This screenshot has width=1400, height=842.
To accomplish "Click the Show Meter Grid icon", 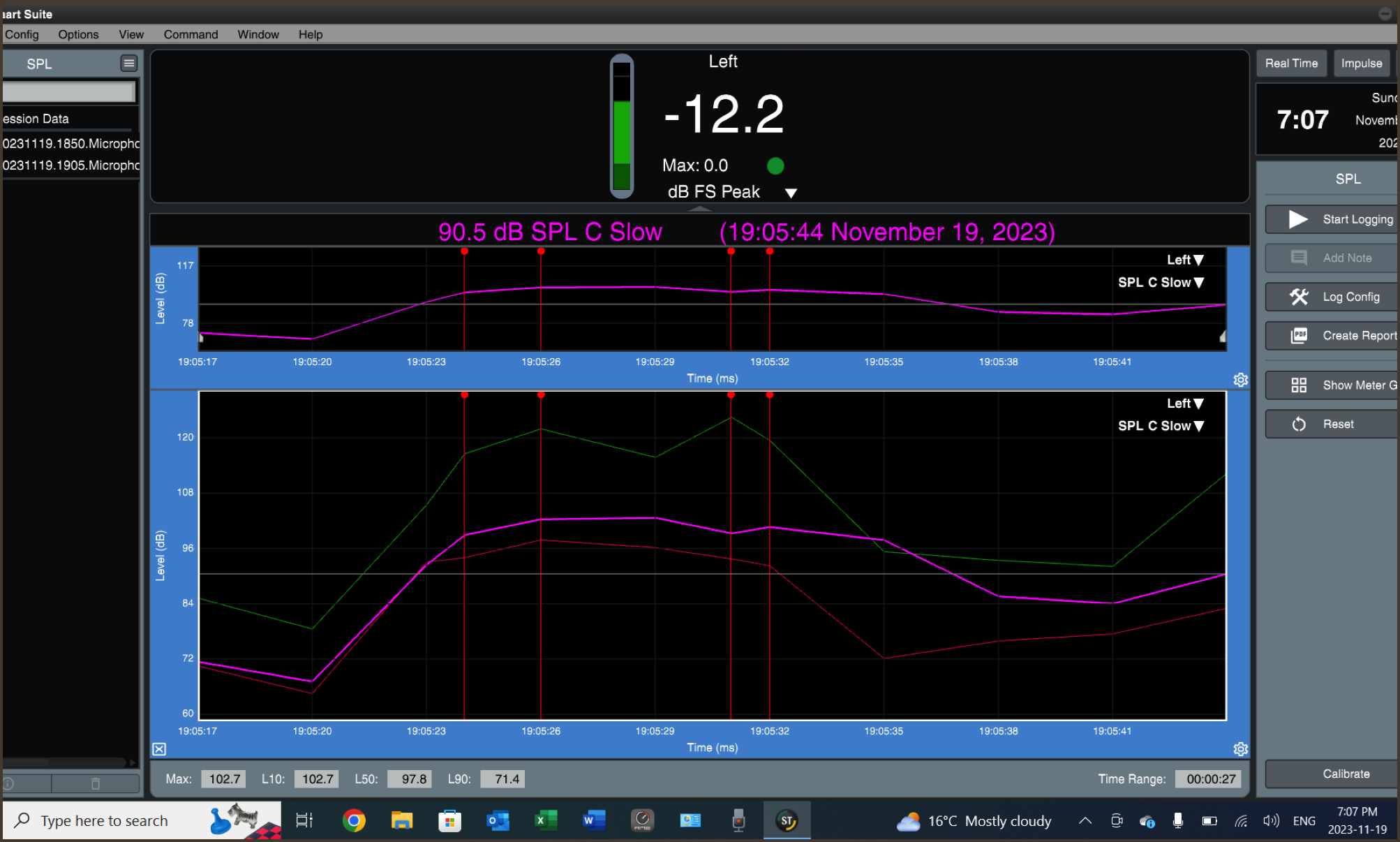I will (x=1298, y=385).
